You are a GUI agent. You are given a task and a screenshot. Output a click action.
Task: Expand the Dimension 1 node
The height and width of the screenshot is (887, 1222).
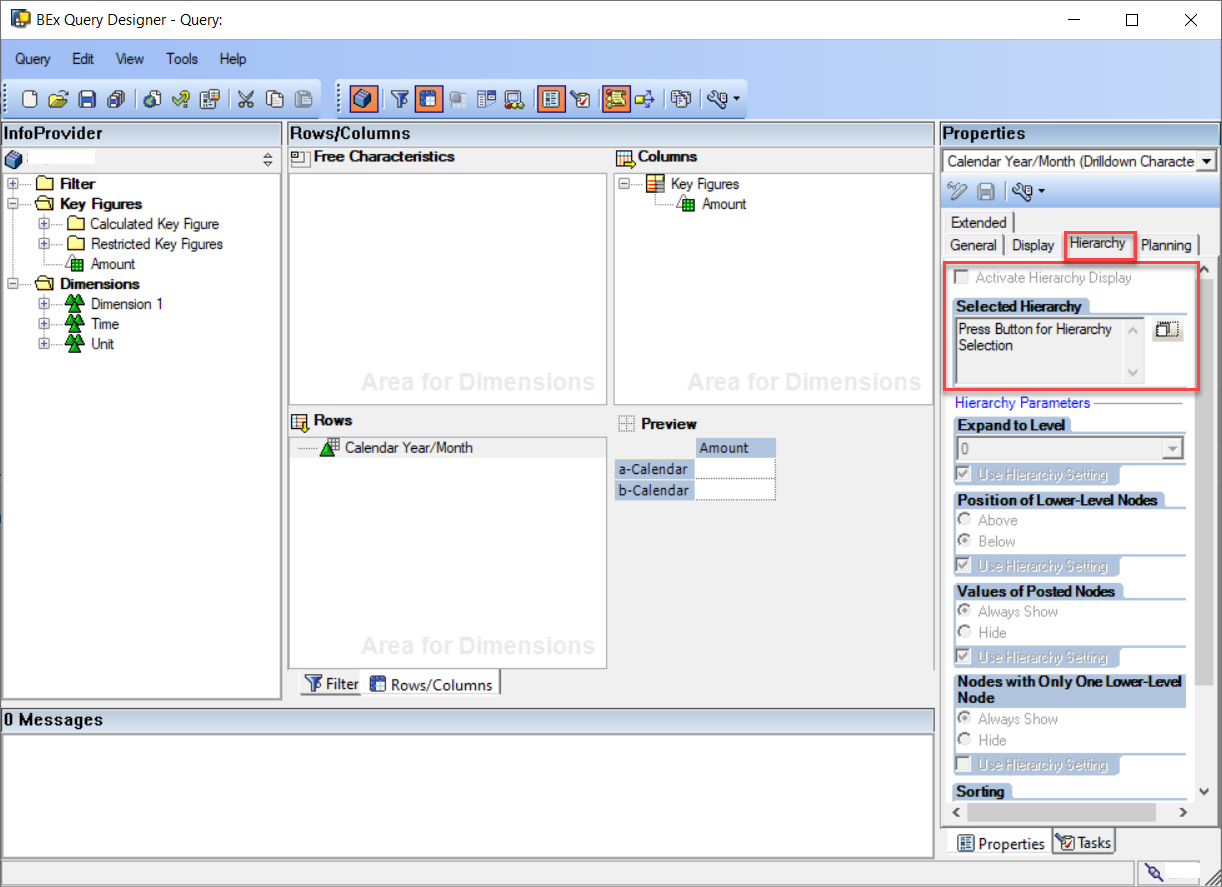tap(44, 304)
